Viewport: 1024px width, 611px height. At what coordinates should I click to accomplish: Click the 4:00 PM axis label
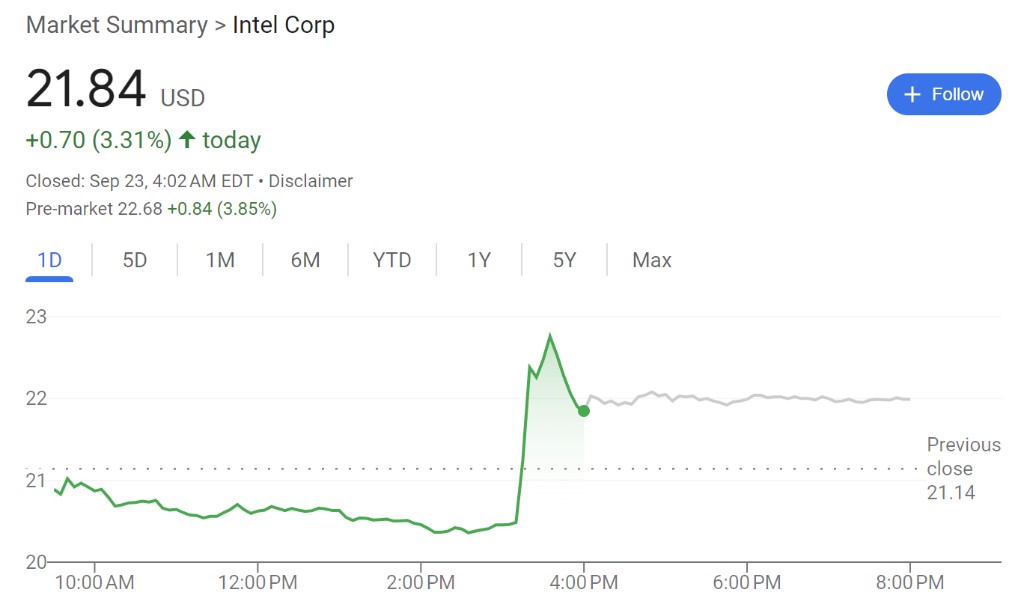coord(584,581)
